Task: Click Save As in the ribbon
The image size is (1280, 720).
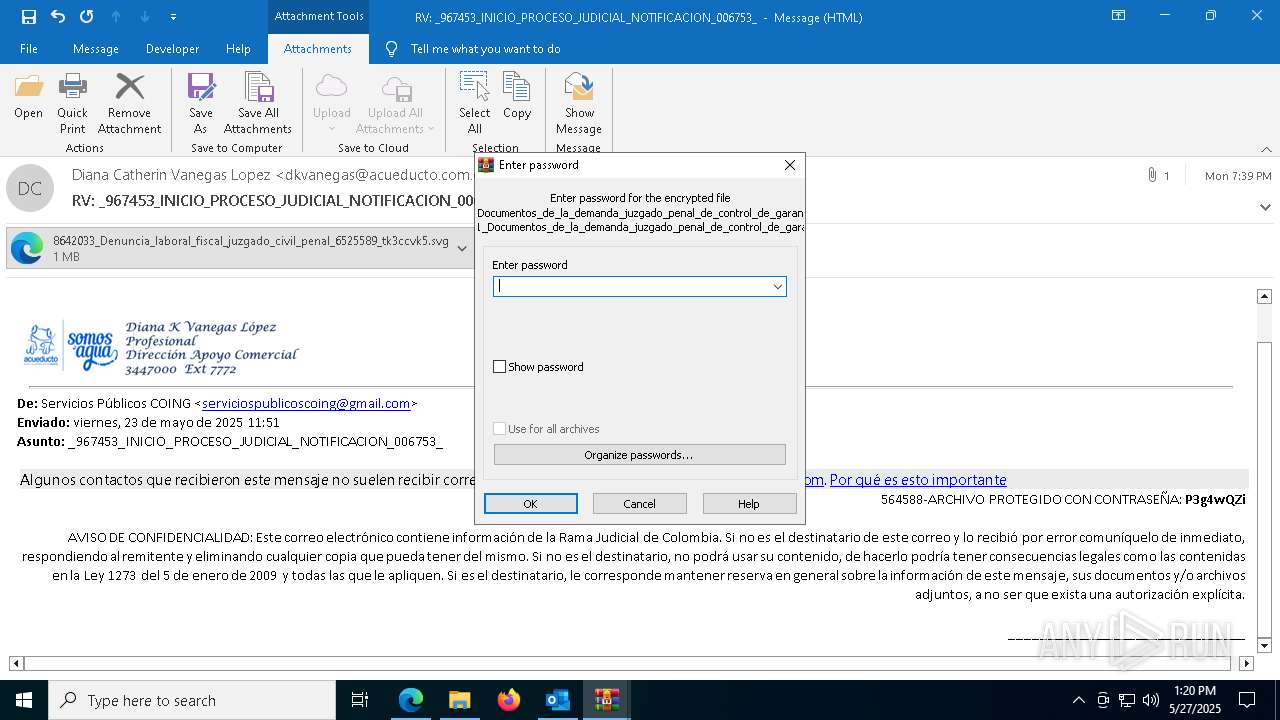Action: 200,103
